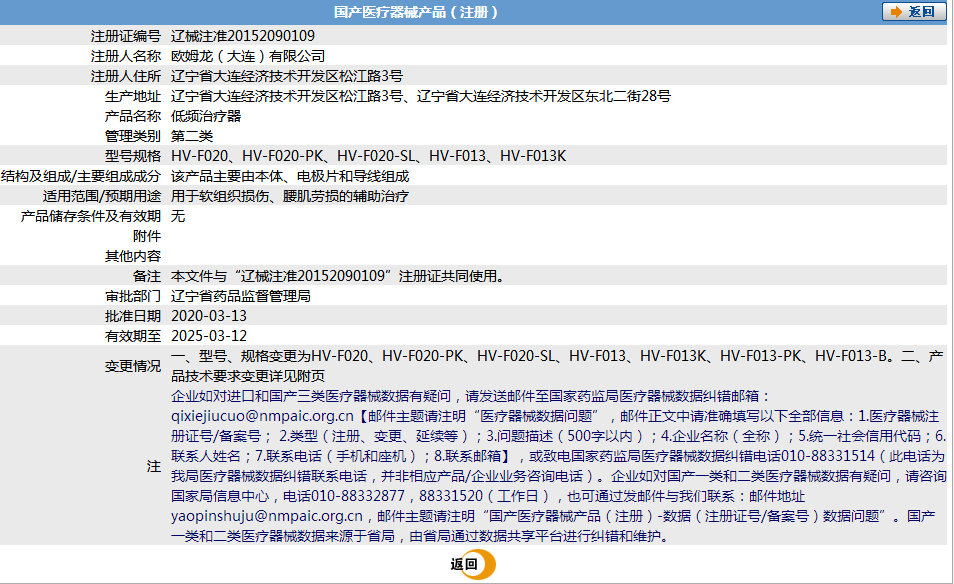The height and width of the screenshot is (584, 954).
Task: Click the label 审批部门
Action: pos(133,296)
